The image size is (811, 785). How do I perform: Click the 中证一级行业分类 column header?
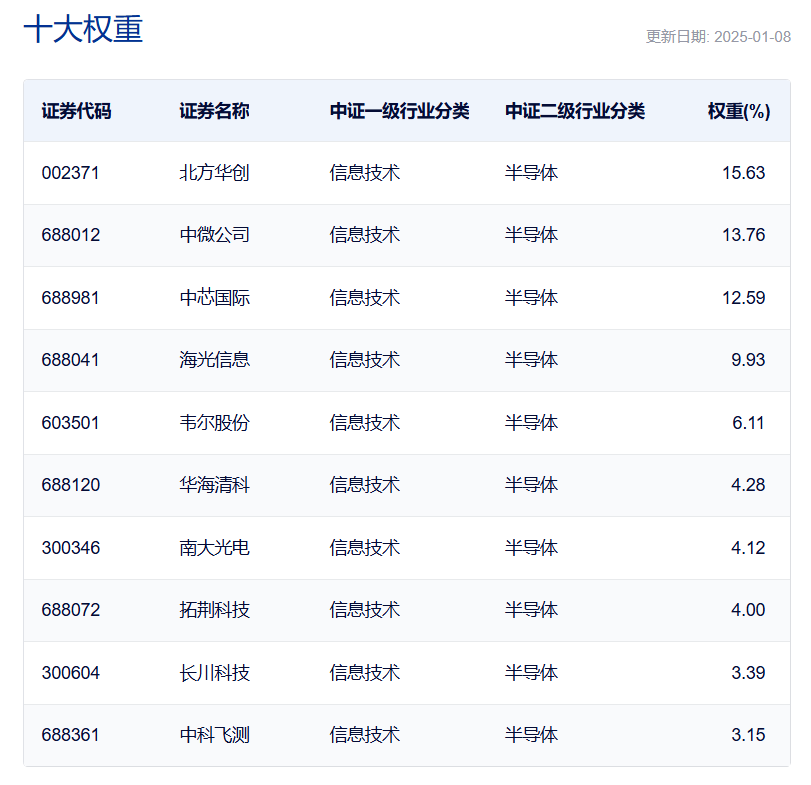click(x=399, y=111)
